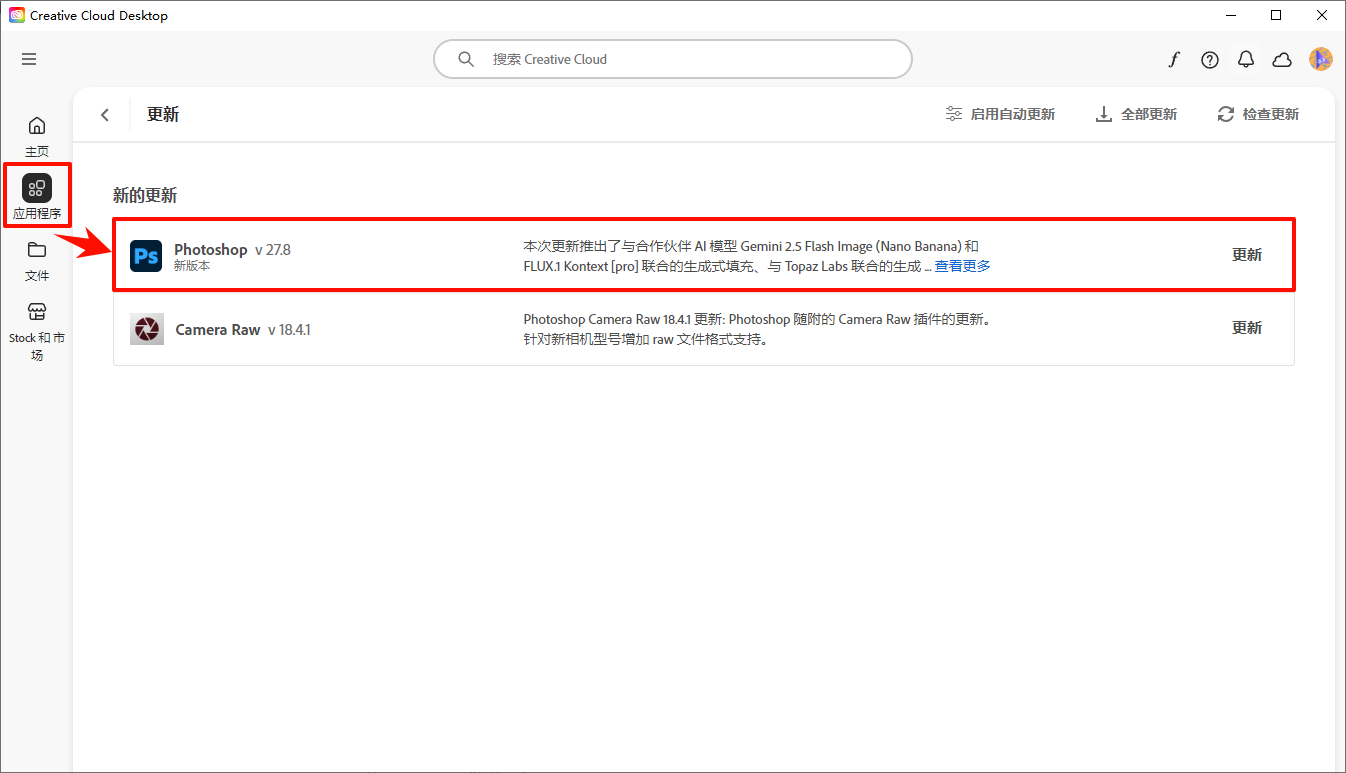Open the fonts icon in the header
The image size is (1346, 773).
pos(1174,60)
